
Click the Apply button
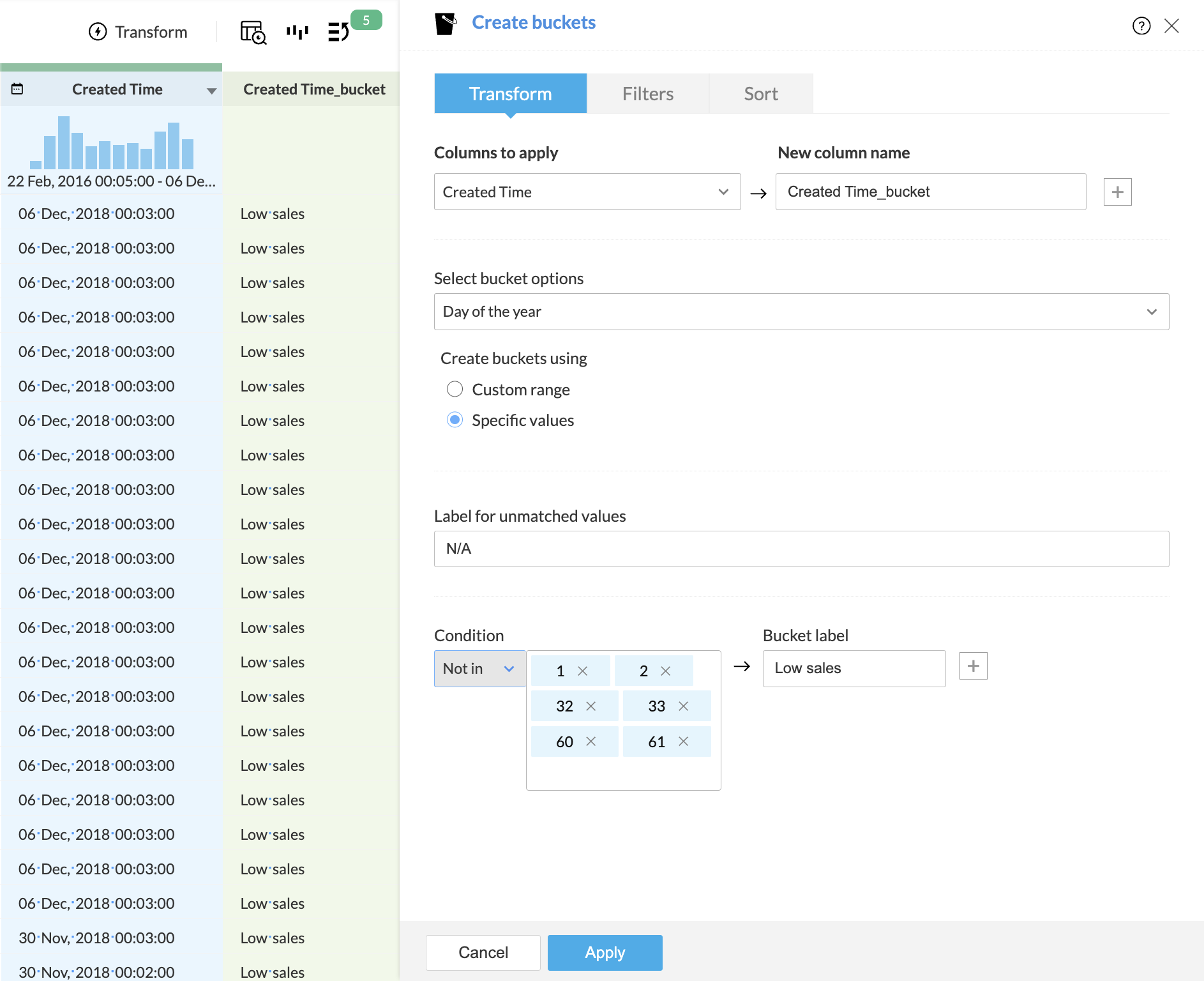pyautogui.click(x=605, y=952)
